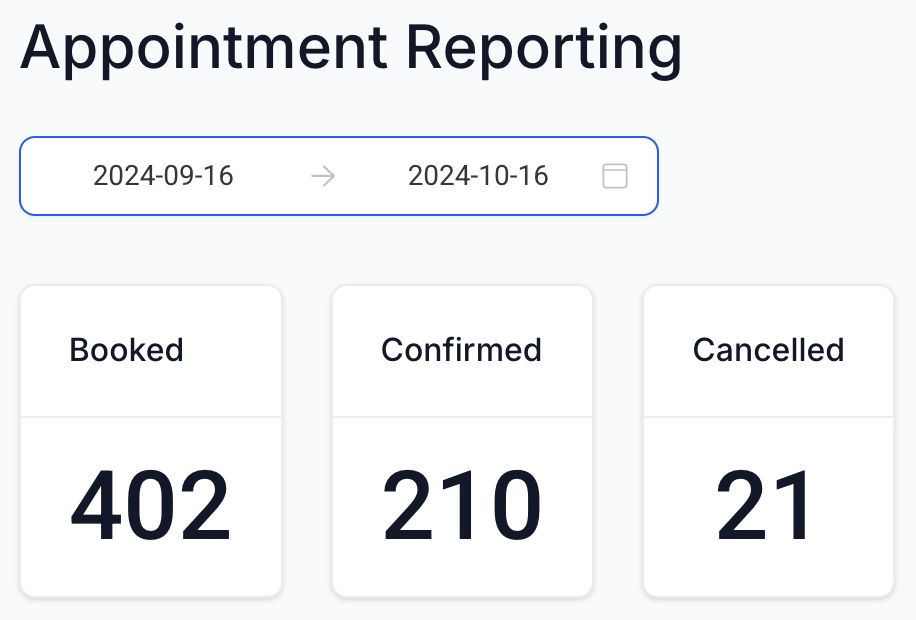Click blank header area right of Booked label
Viewport: 916px width, 620px height.
pos(235,350)
